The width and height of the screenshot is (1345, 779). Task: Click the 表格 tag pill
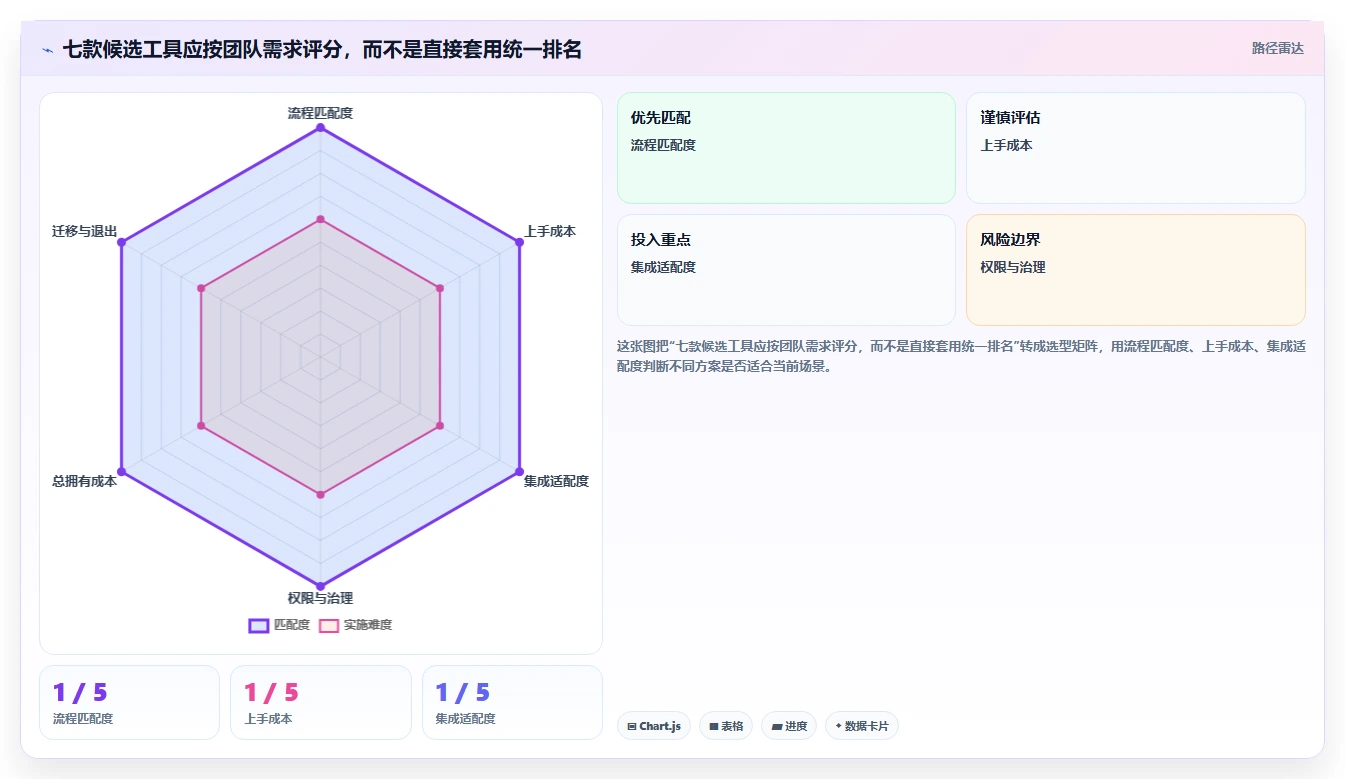pos(726,726)
